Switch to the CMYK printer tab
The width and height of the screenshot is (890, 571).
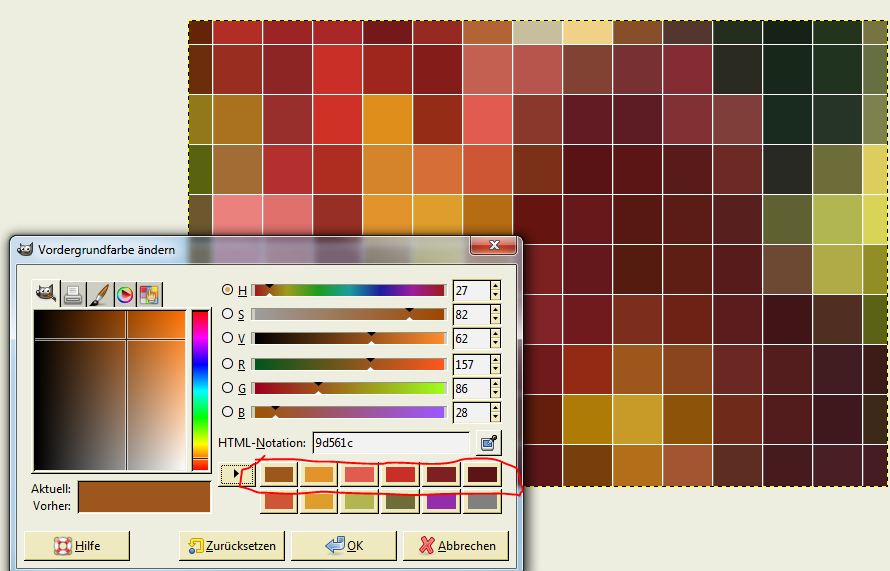[73, 295]
